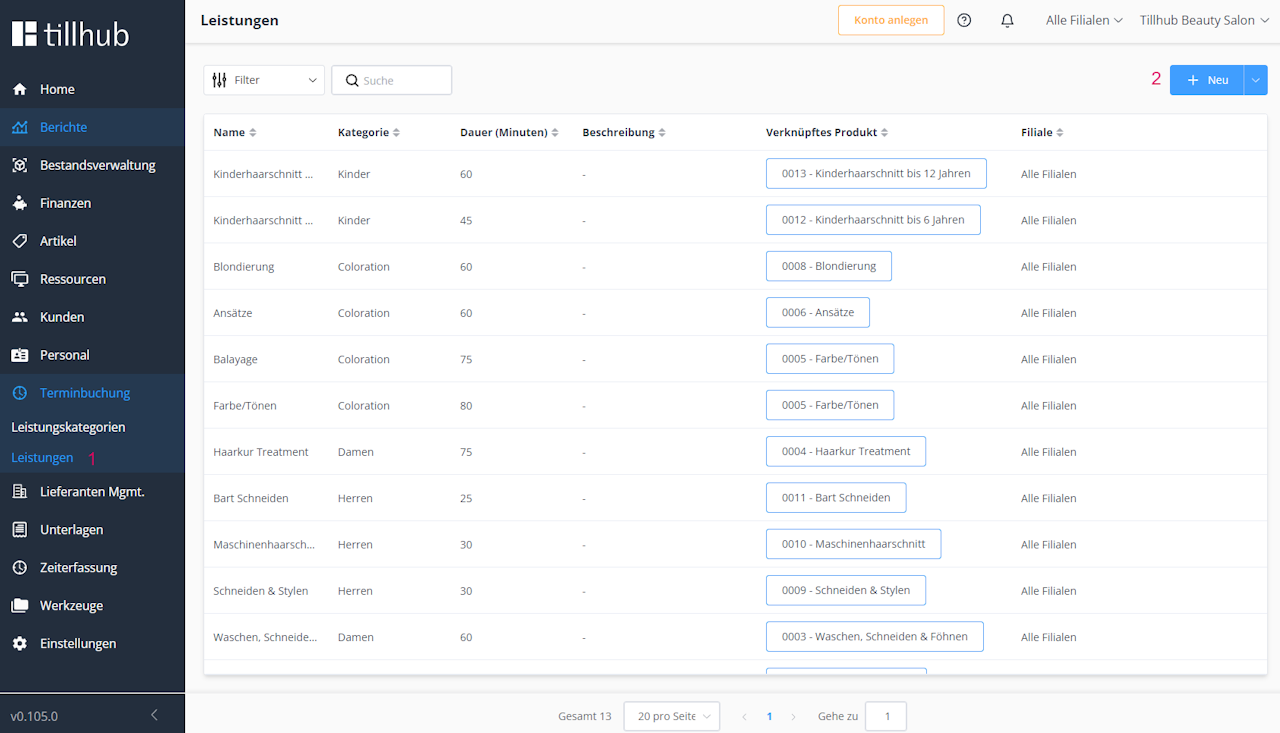
Task: Open the help question mark icon
Action: point(964,20)
